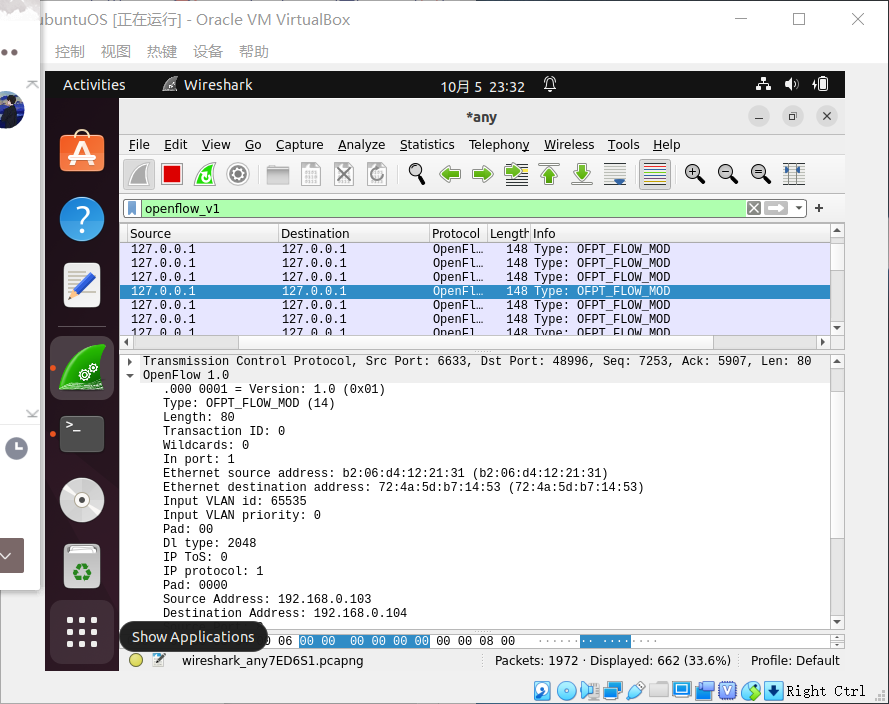
Task: Jump to the first packet
Action: coord(549,174)
